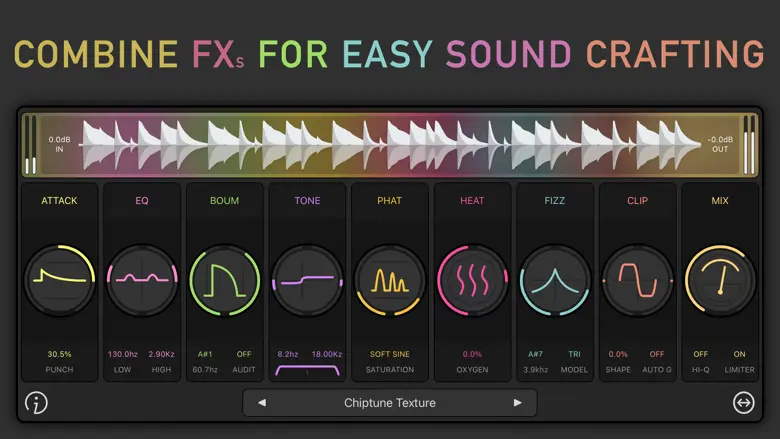Image resolution: width=780 pixels, height=439 pixels.
Task: Click the BOUM 60.7hz frequency label
Action: coord(205,369)
